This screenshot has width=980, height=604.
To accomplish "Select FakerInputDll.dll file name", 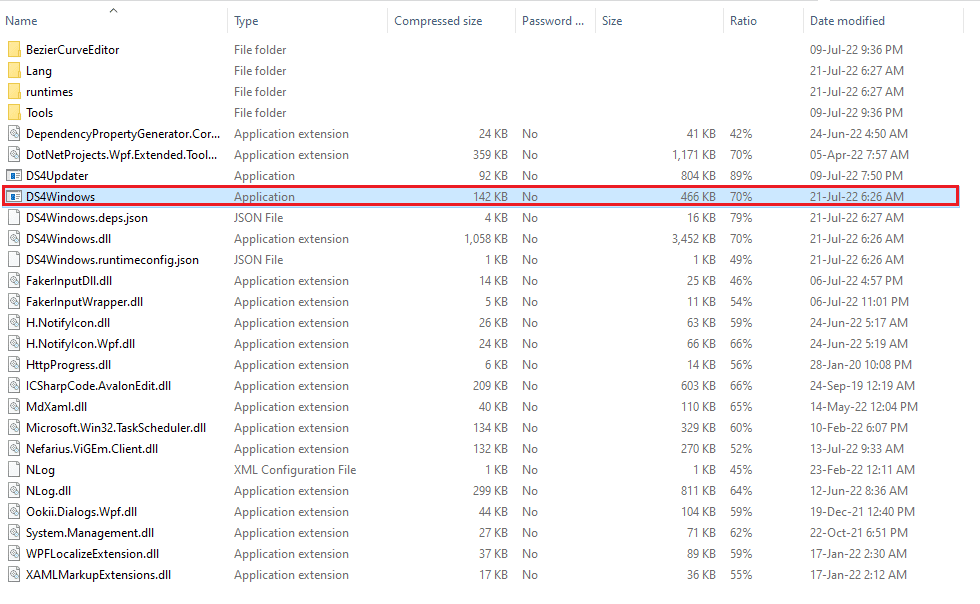I will [x=69, y=281].
